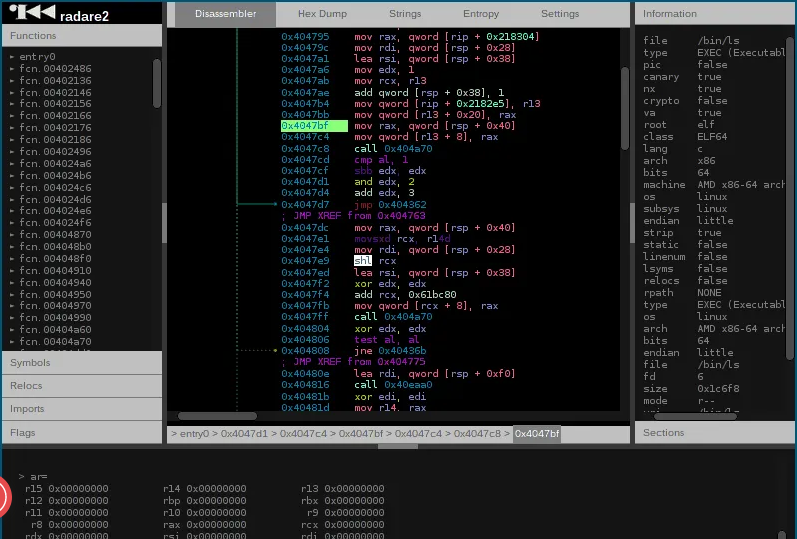This screenshot has width=797, height=539.
Task: Select function fcn.004024a6
Action: tap(55, 163)
